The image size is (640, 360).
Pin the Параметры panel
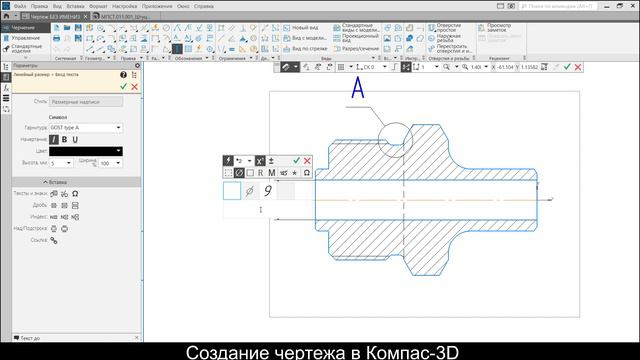coord(138,65)
